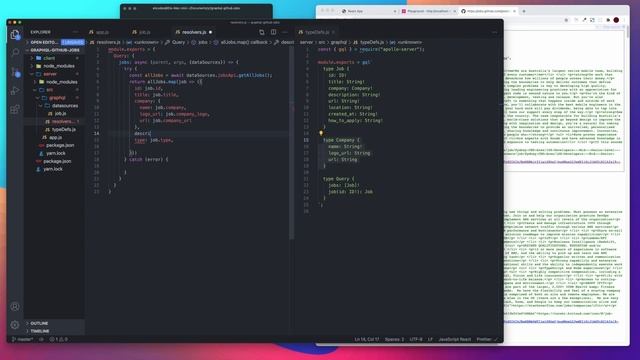The height and width of the screenshot is (360, 640).
Task: Open the root-level package.json file
Action: pyautogui.click(x=54, y=161)
